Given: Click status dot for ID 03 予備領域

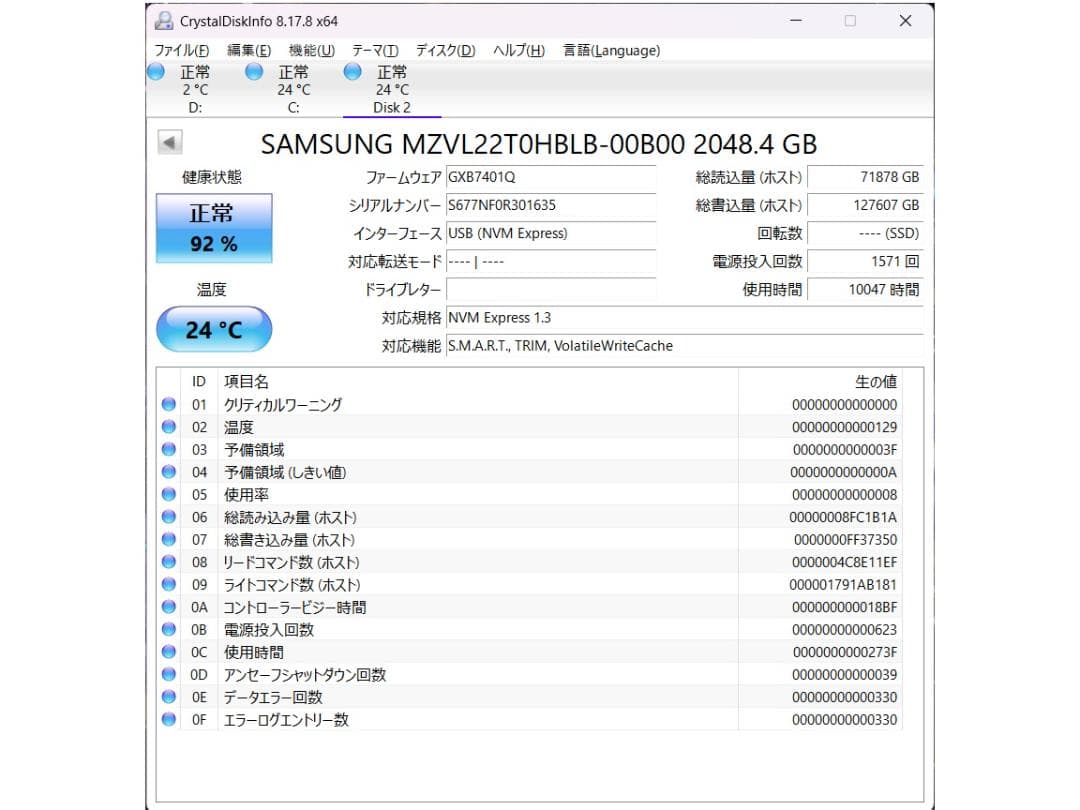Looking at the screenshot, I should [x=169, y=449].
